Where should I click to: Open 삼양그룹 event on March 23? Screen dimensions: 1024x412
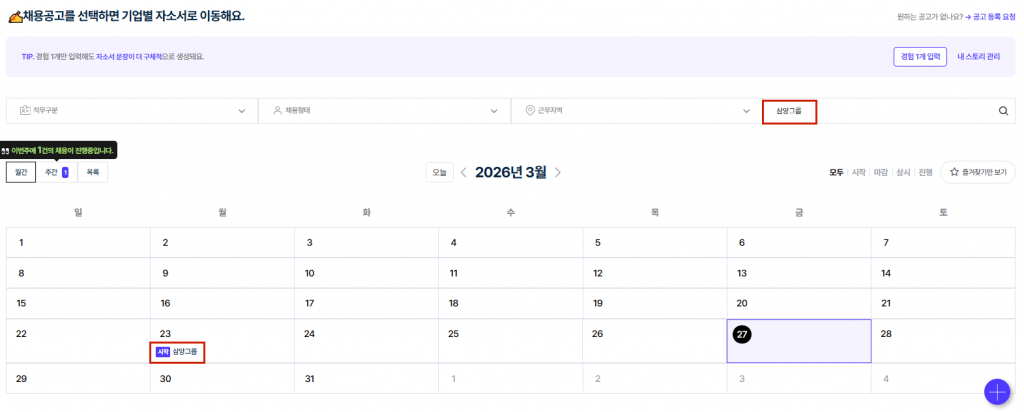pyautogui.click(x=178, y=352)
